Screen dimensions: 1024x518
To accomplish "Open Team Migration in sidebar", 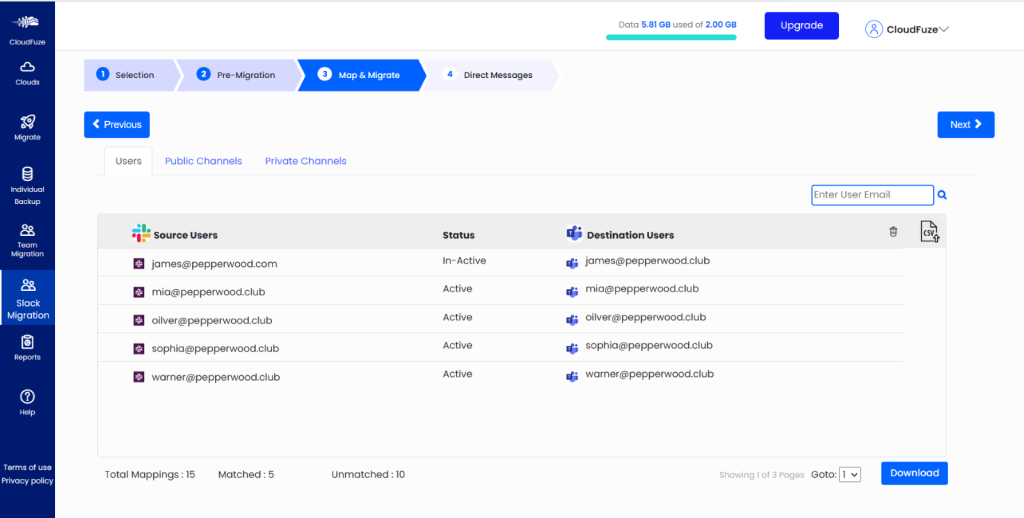I will tap(27, 240).
